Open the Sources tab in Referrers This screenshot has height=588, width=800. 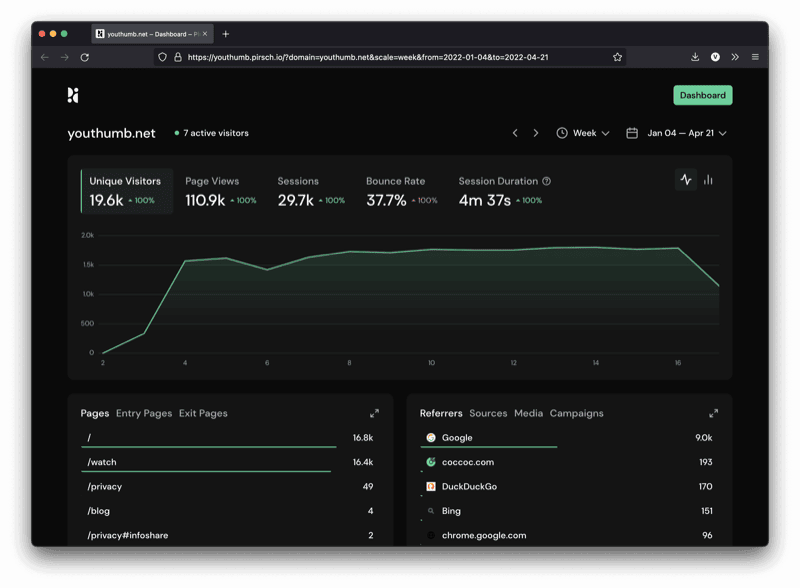[487, 412]
